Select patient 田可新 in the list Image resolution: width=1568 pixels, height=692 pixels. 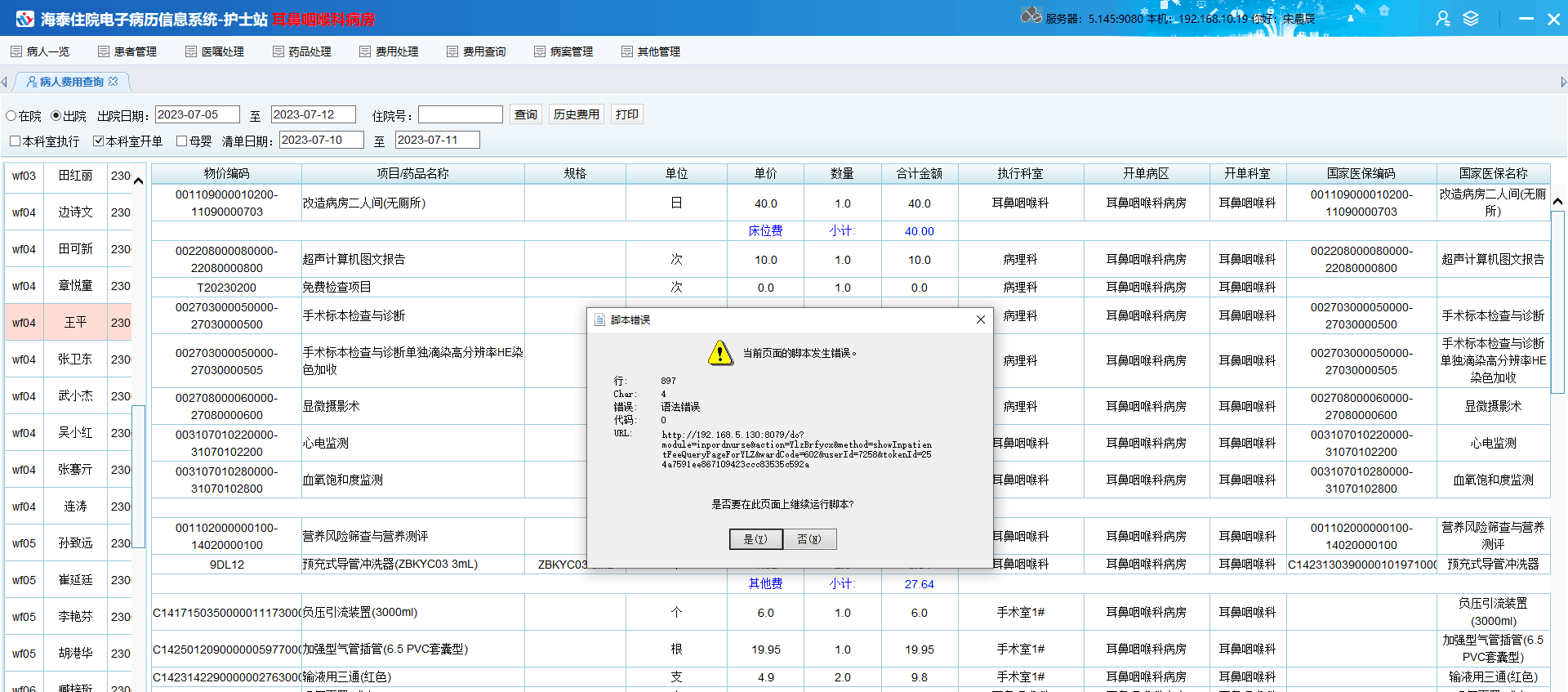(75, 249)
